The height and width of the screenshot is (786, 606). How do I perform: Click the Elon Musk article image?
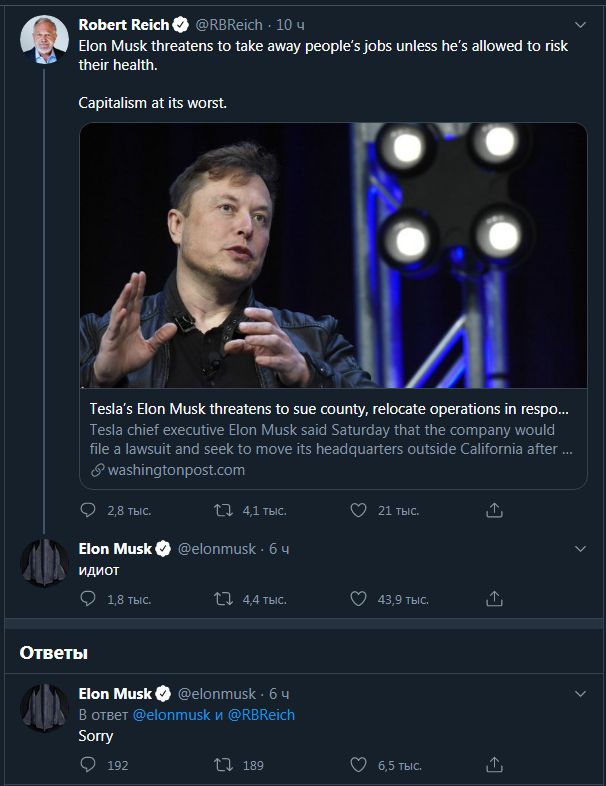tap(333, 256)
